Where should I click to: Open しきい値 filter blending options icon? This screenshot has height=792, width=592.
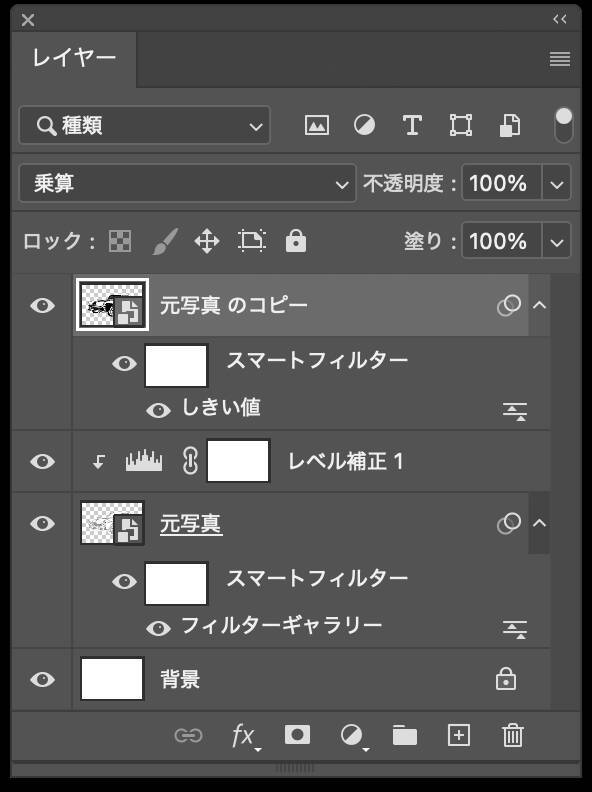(x=515, y=412)
